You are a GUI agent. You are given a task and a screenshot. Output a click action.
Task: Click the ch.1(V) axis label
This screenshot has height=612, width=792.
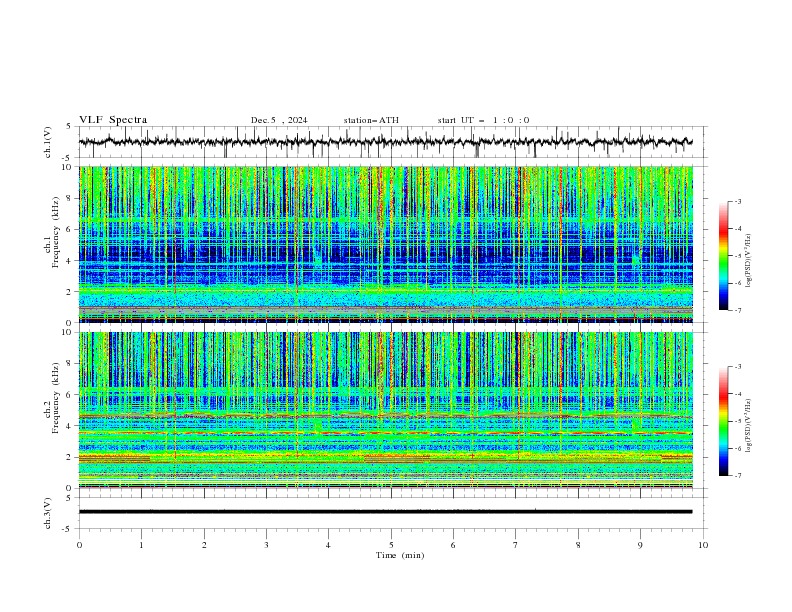pyautogui.click(x=48, y=142)
